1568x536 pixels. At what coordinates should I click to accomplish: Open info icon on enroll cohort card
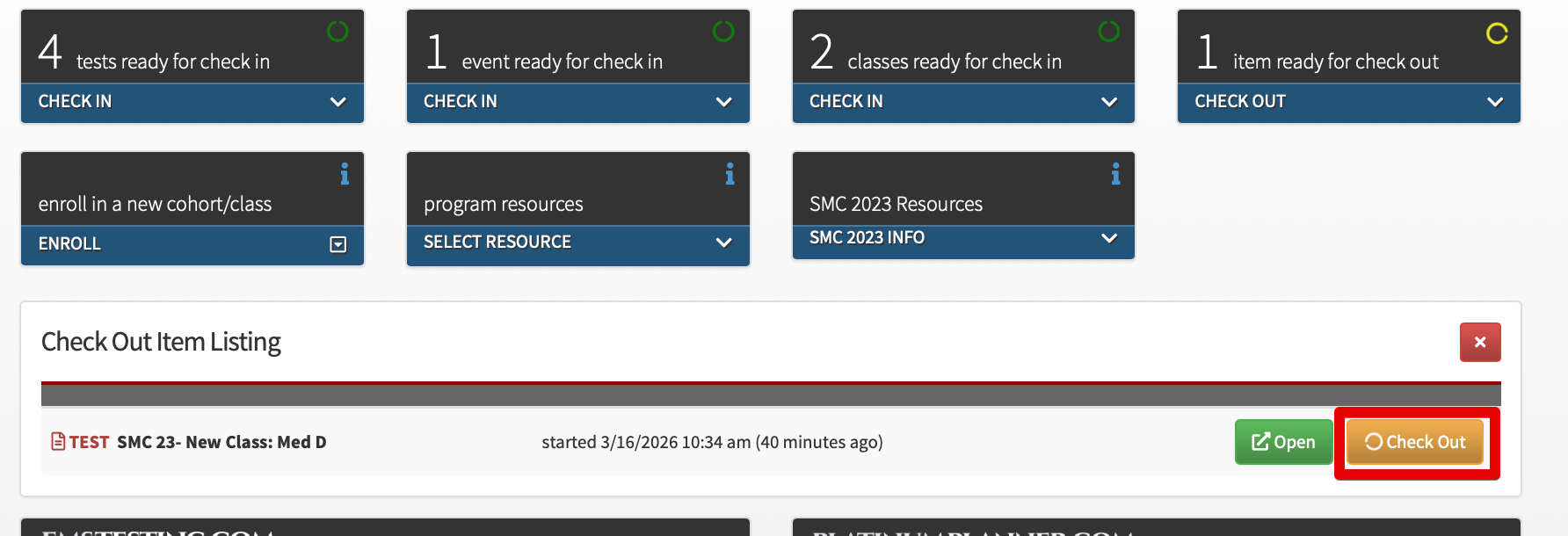click(x=345, y=174)
